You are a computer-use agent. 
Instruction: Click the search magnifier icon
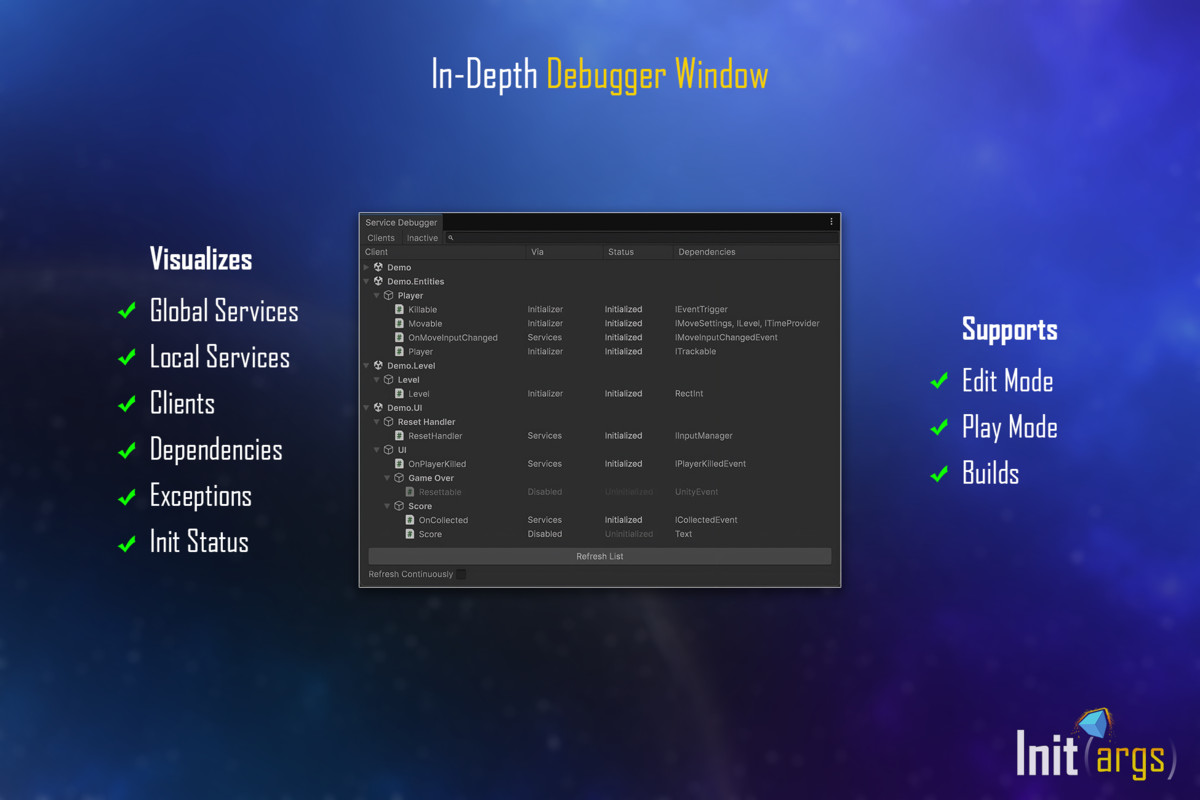[x=451, y=238]
